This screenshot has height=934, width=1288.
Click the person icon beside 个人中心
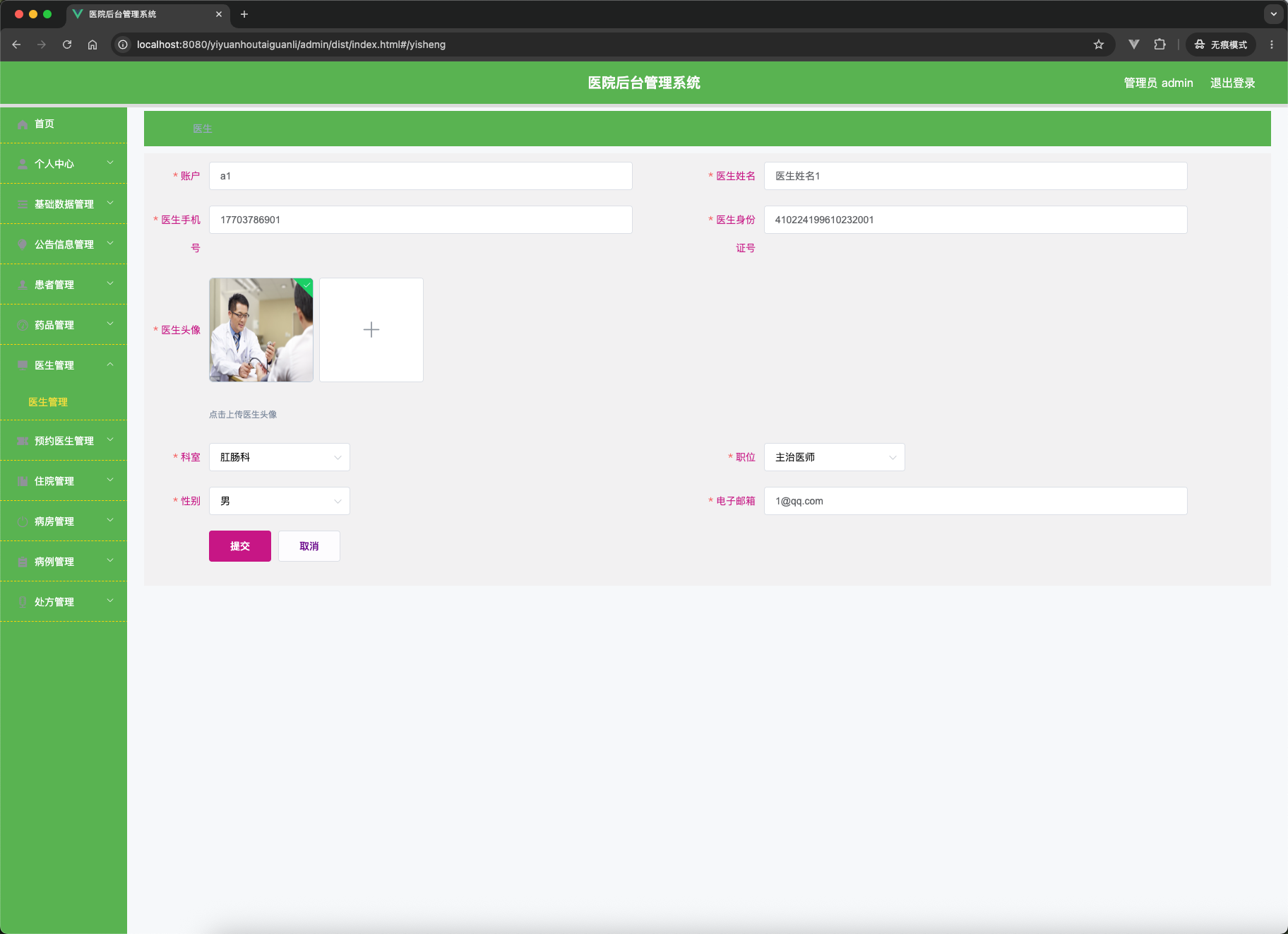click(x=23, y=165)
